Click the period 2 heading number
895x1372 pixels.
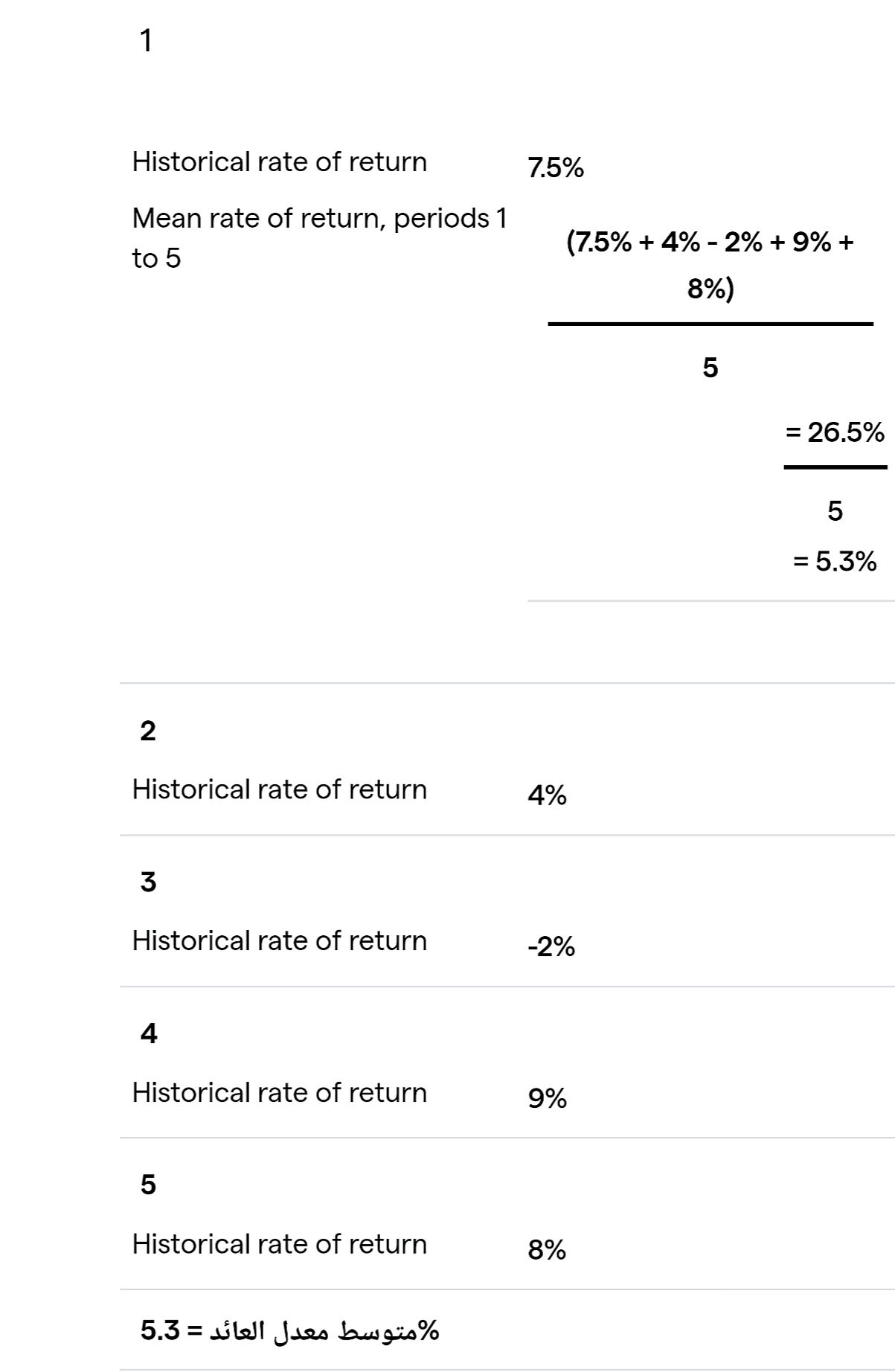click(x=148, y=731)
